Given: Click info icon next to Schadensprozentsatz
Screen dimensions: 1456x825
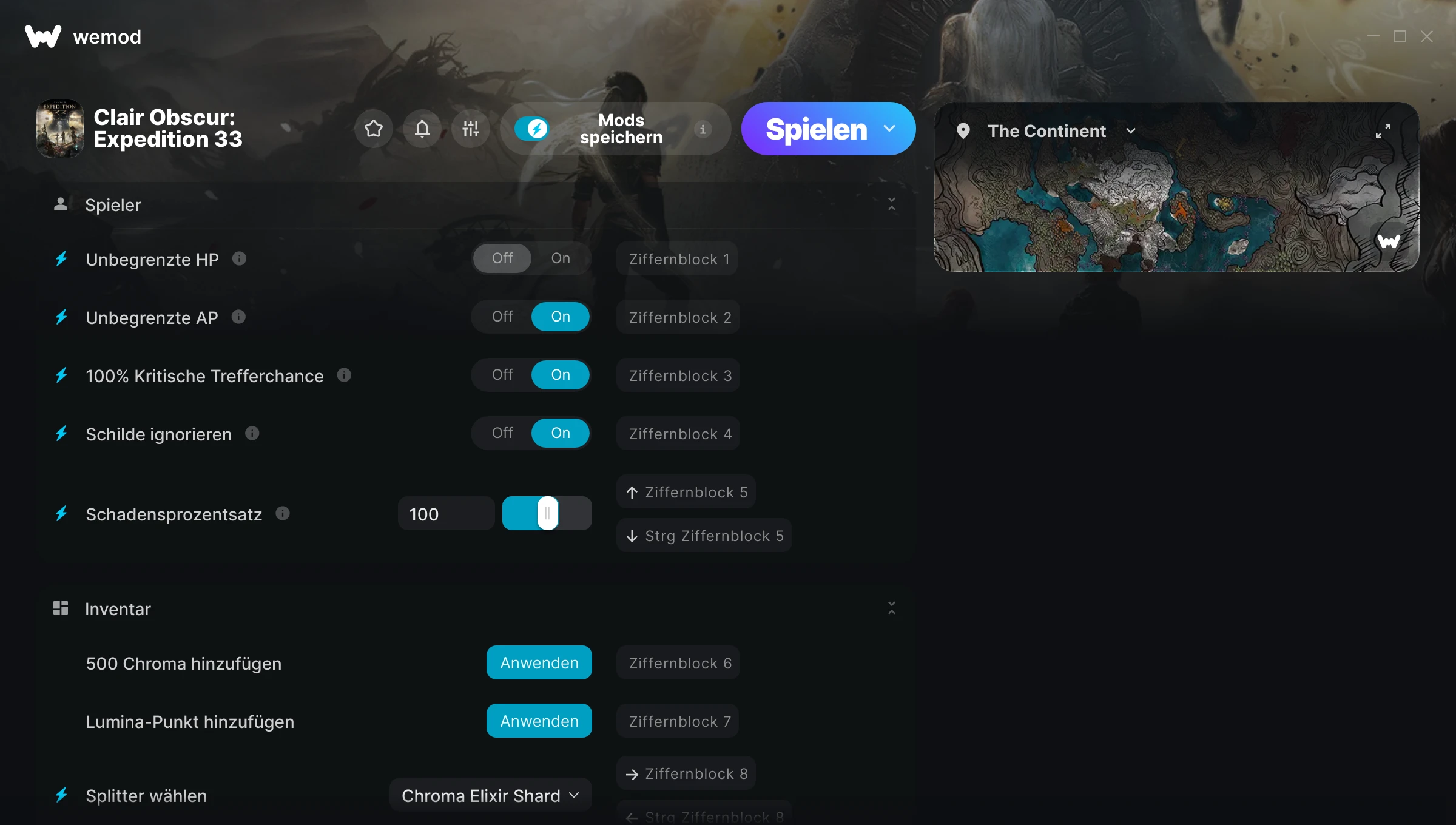Looking at the screenshot, I should (x=283, y=513).
